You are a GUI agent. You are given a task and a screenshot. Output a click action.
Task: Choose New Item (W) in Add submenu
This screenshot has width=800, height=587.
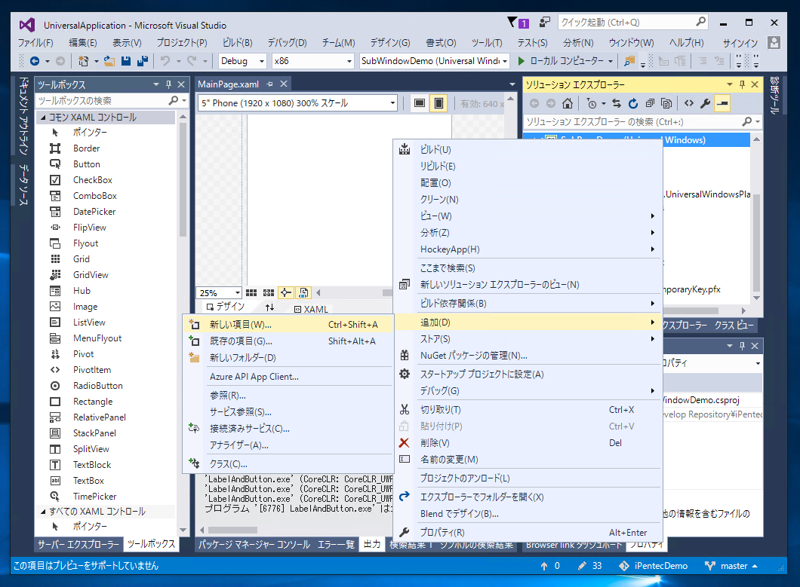click(288, 324)
